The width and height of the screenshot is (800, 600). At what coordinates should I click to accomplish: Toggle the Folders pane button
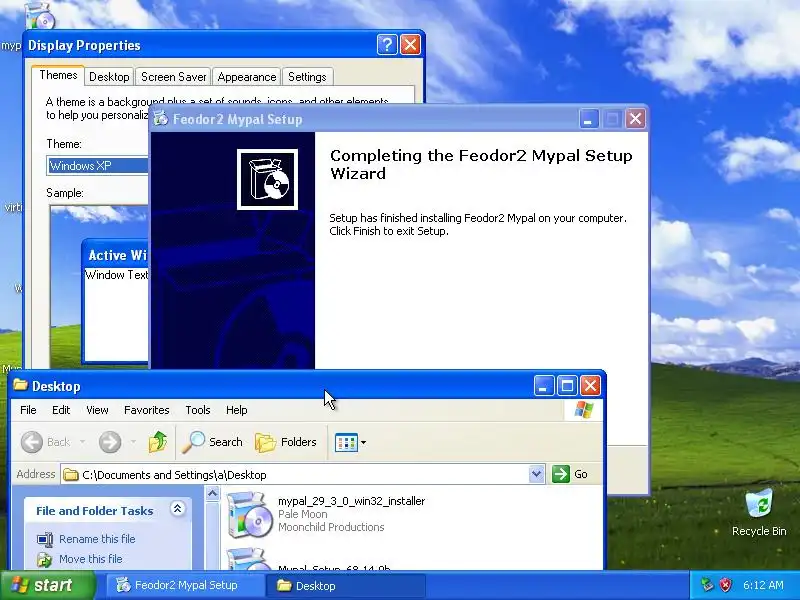pos(286,442)
